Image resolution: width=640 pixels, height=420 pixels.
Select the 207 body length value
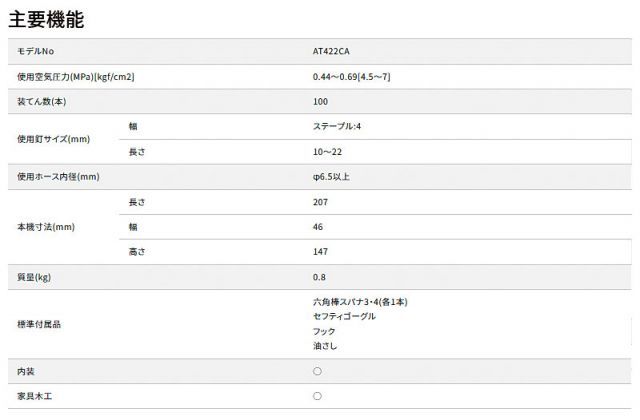tap(320, 202)
